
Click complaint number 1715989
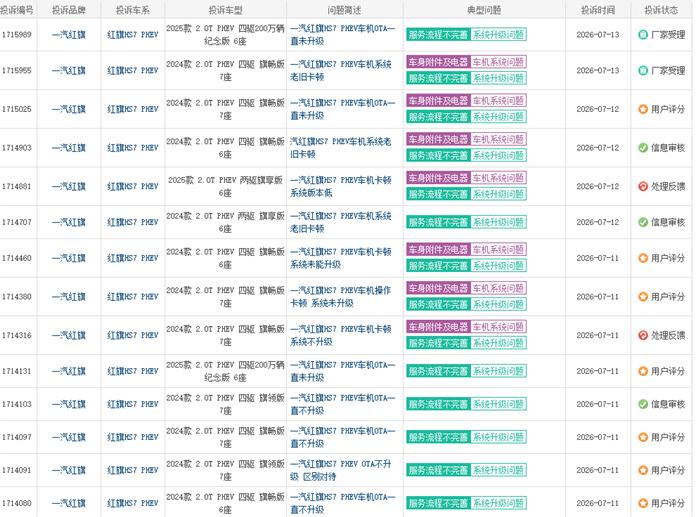click(x=17, y=34)
